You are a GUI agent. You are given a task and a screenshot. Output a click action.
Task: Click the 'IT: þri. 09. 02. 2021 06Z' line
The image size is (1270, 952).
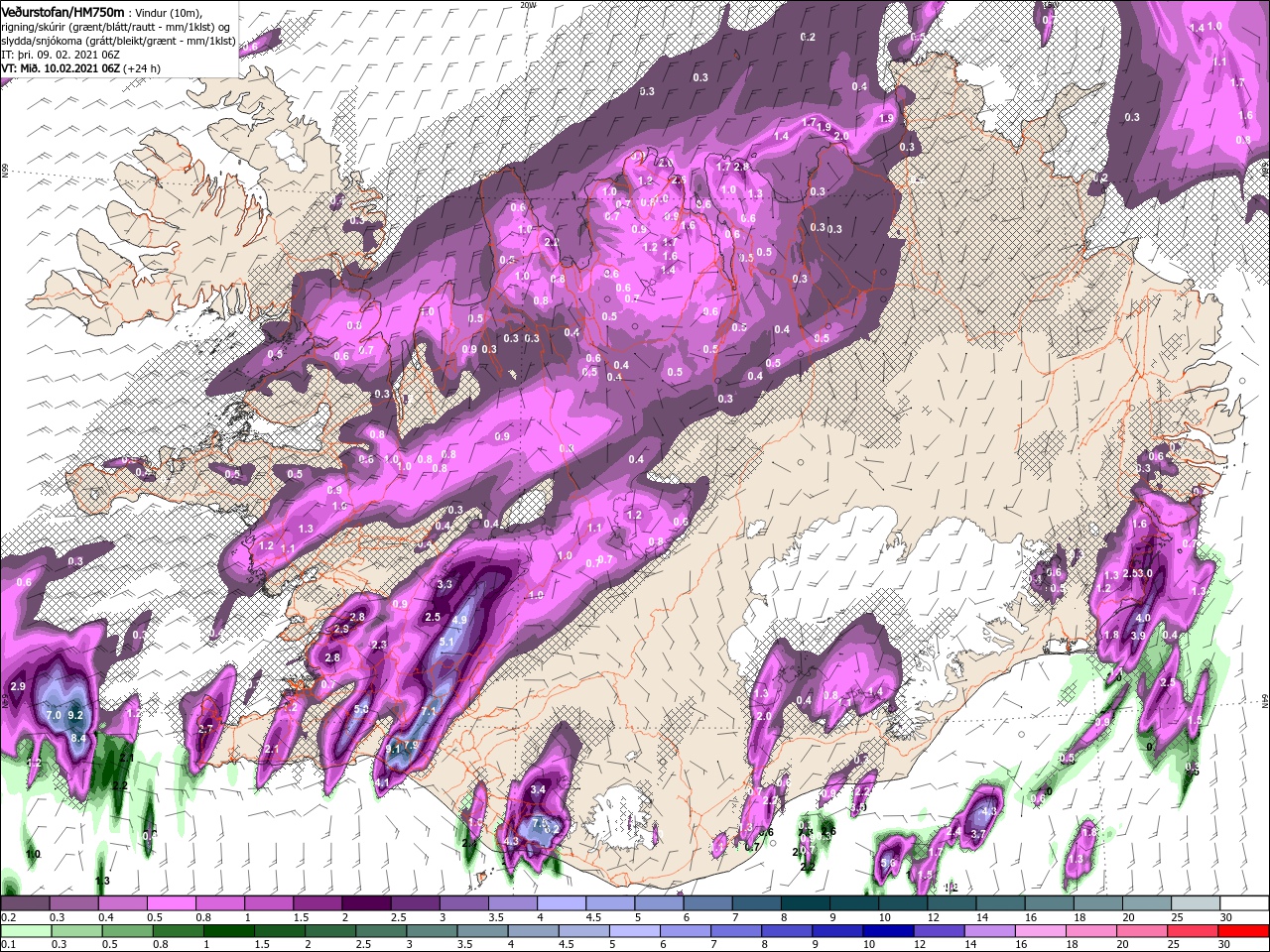tap(62, 55)
